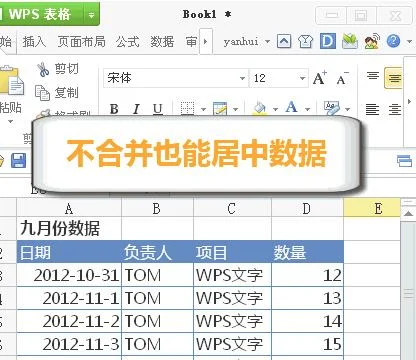Center text horizontally
The width and height of the screenshot is (416, 360).
tap(395, 109)
